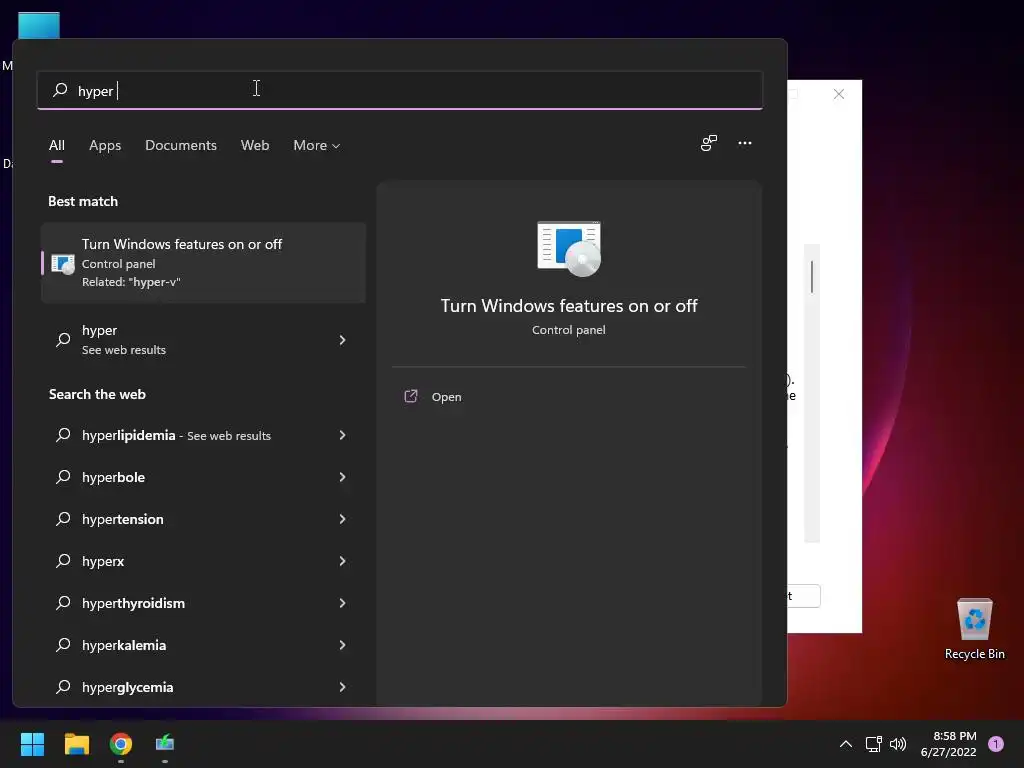Click the search icon beside hyperglycemia
The image size is (1024, 768).
pyautogui.click(x=63, y=686)
